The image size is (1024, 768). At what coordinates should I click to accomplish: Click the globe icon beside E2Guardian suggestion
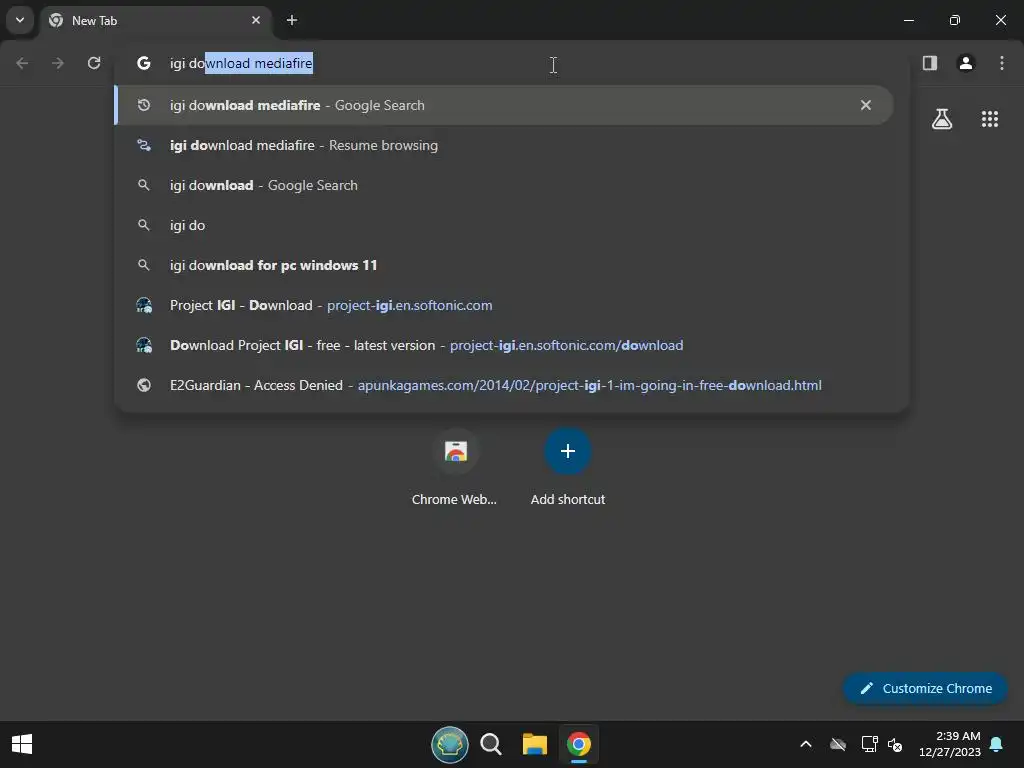pos(144,385)
